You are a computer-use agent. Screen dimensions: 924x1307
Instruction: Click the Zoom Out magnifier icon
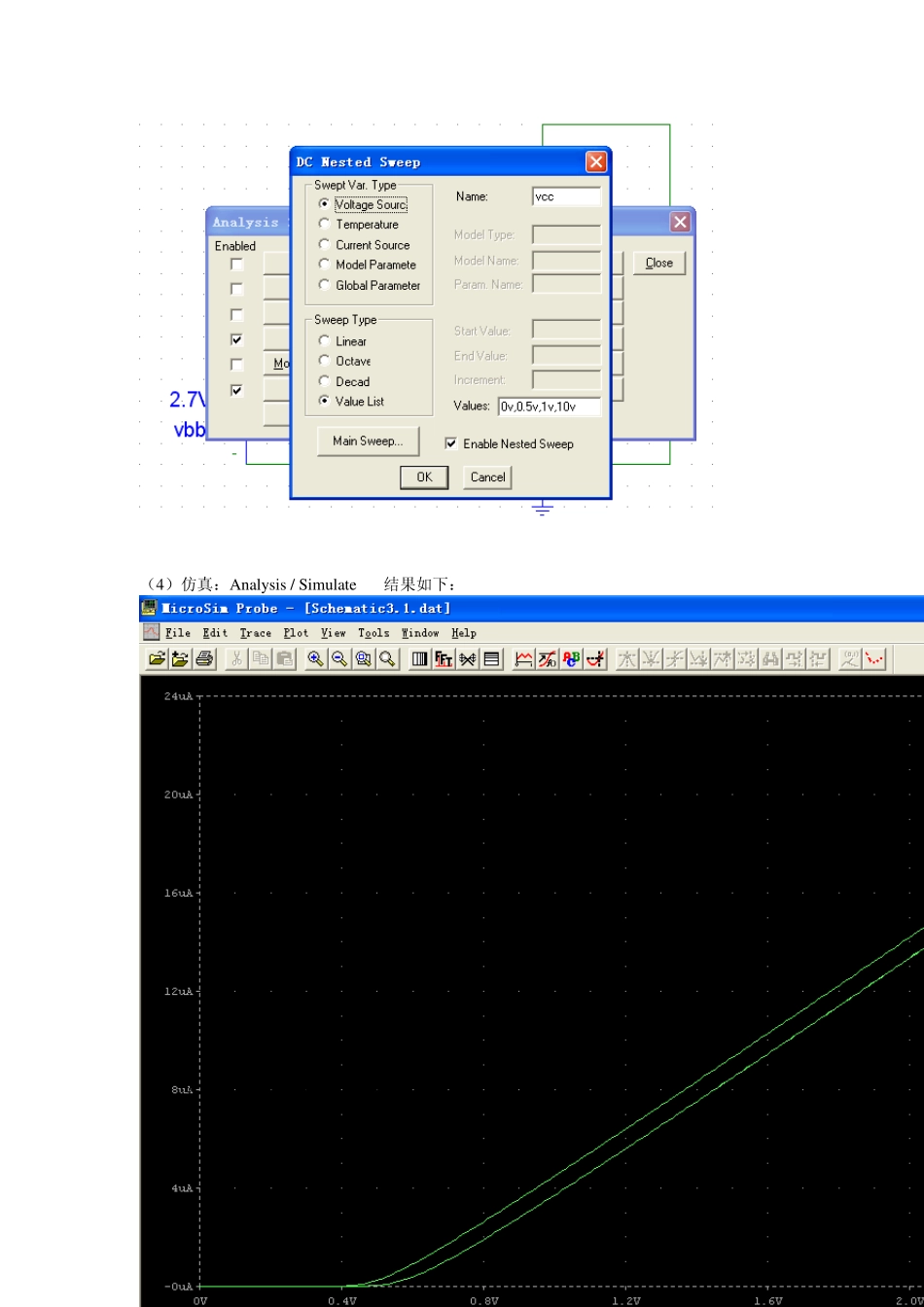(x=339, y=659)
